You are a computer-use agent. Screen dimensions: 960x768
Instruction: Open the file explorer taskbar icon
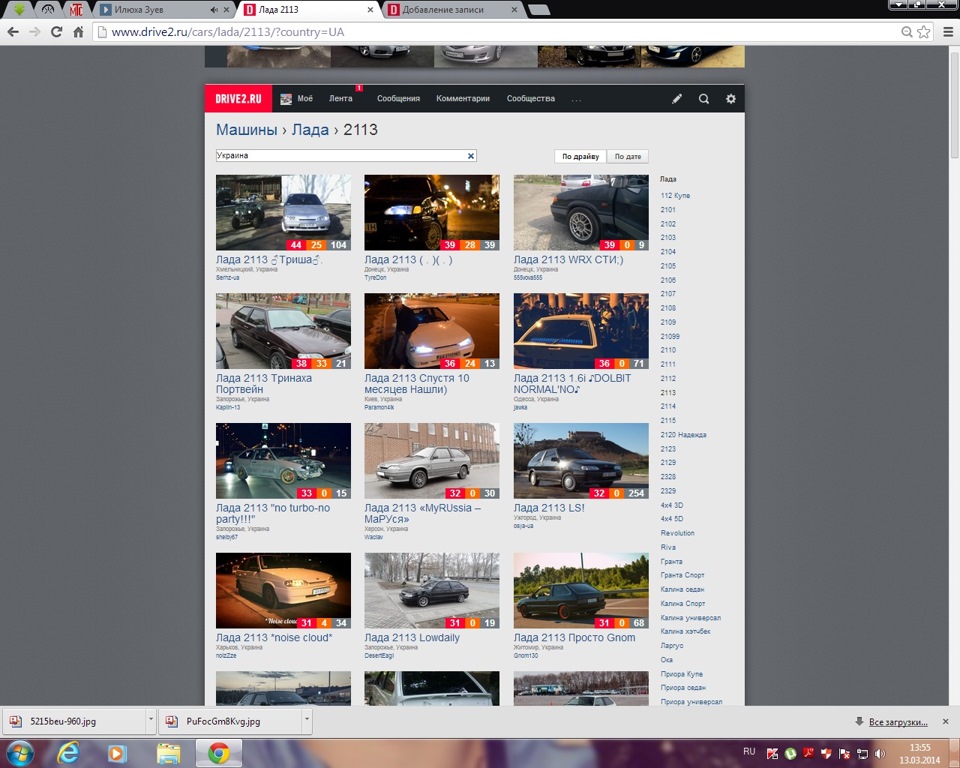pyautogui.click(x=168, y=753)
